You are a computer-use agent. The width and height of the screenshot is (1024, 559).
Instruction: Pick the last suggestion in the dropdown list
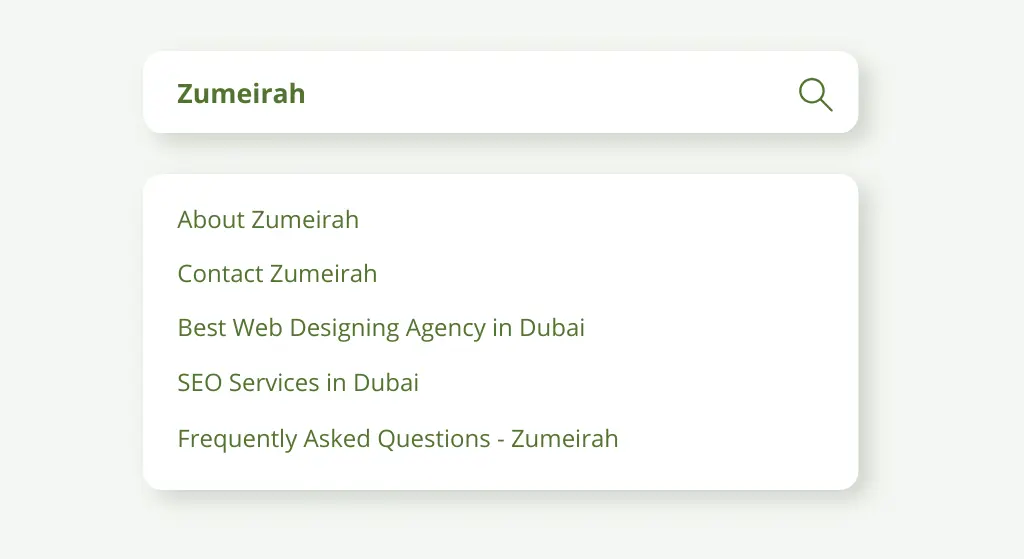398,438
